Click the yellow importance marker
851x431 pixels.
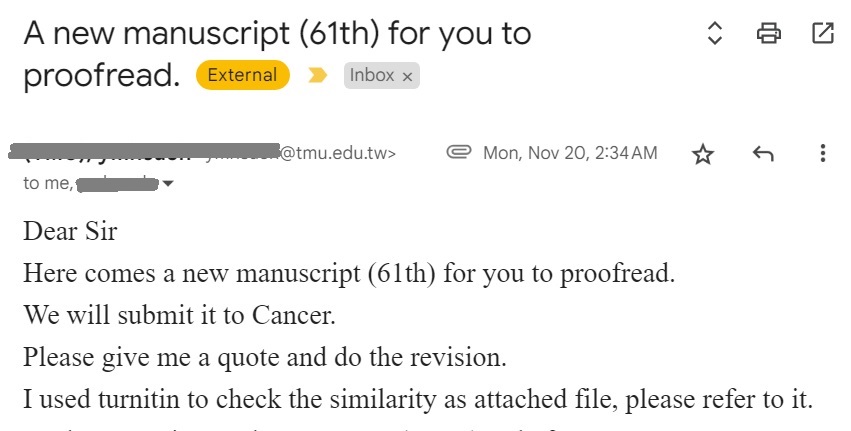click(x=318, y=76)
